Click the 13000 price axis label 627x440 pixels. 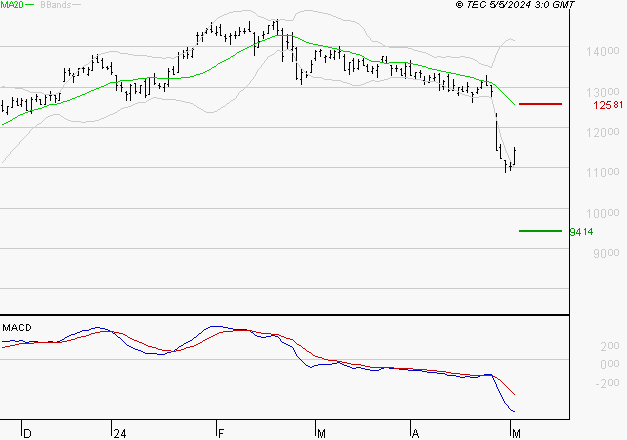click(603, 92)
